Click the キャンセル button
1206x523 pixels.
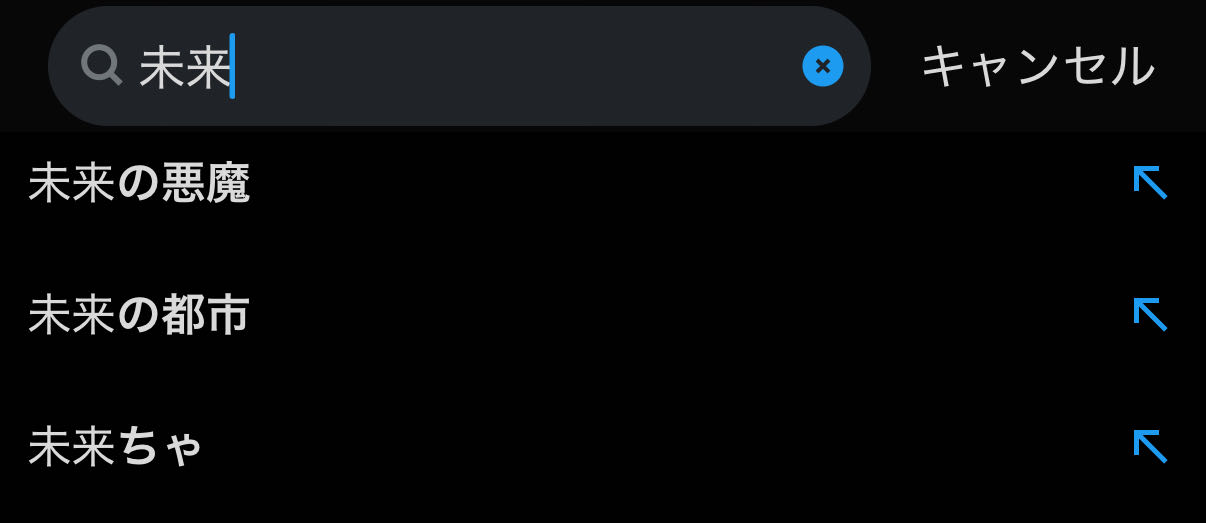pos(1038,66)
